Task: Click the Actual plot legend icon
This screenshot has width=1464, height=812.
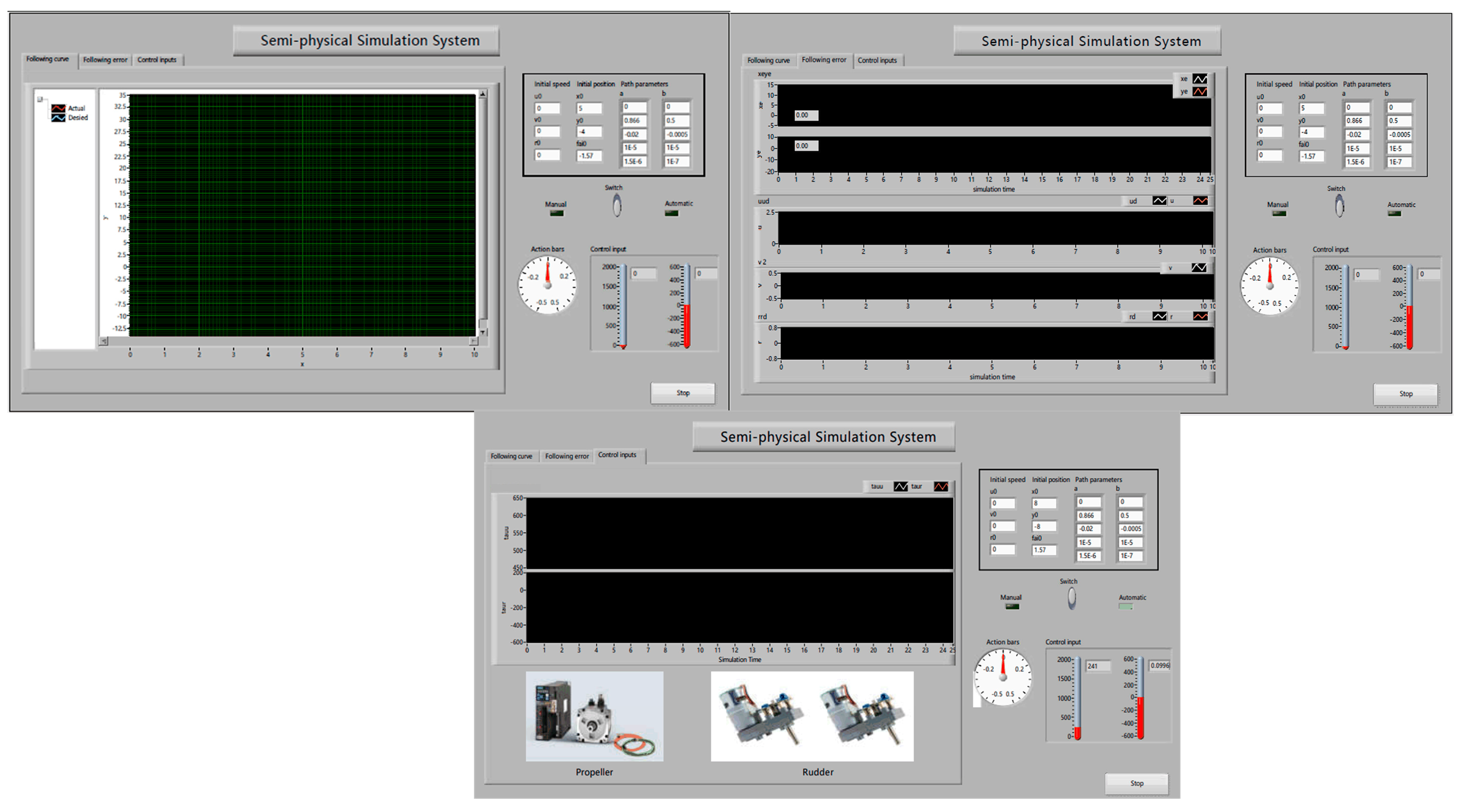Action: point(58,108)
